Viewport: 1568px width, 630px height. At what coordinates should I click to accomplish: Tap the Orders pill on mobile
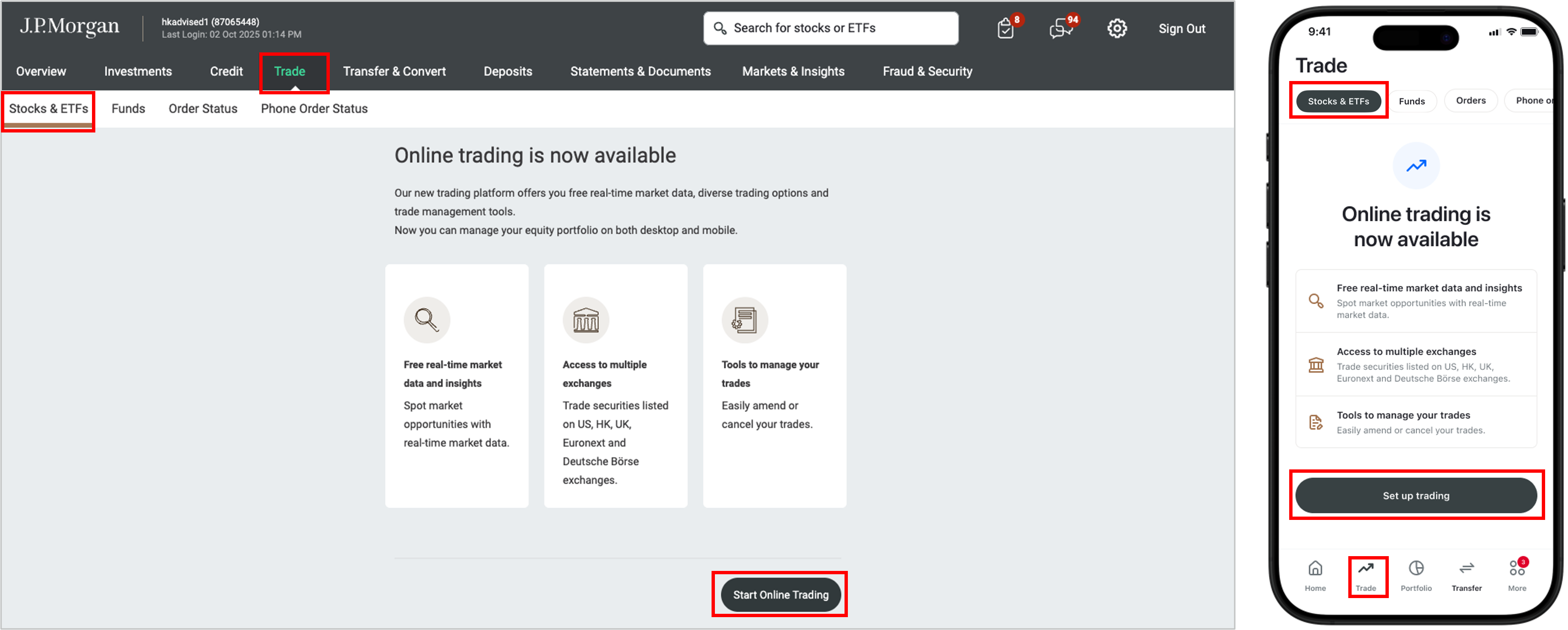[x=1470, y=101]
